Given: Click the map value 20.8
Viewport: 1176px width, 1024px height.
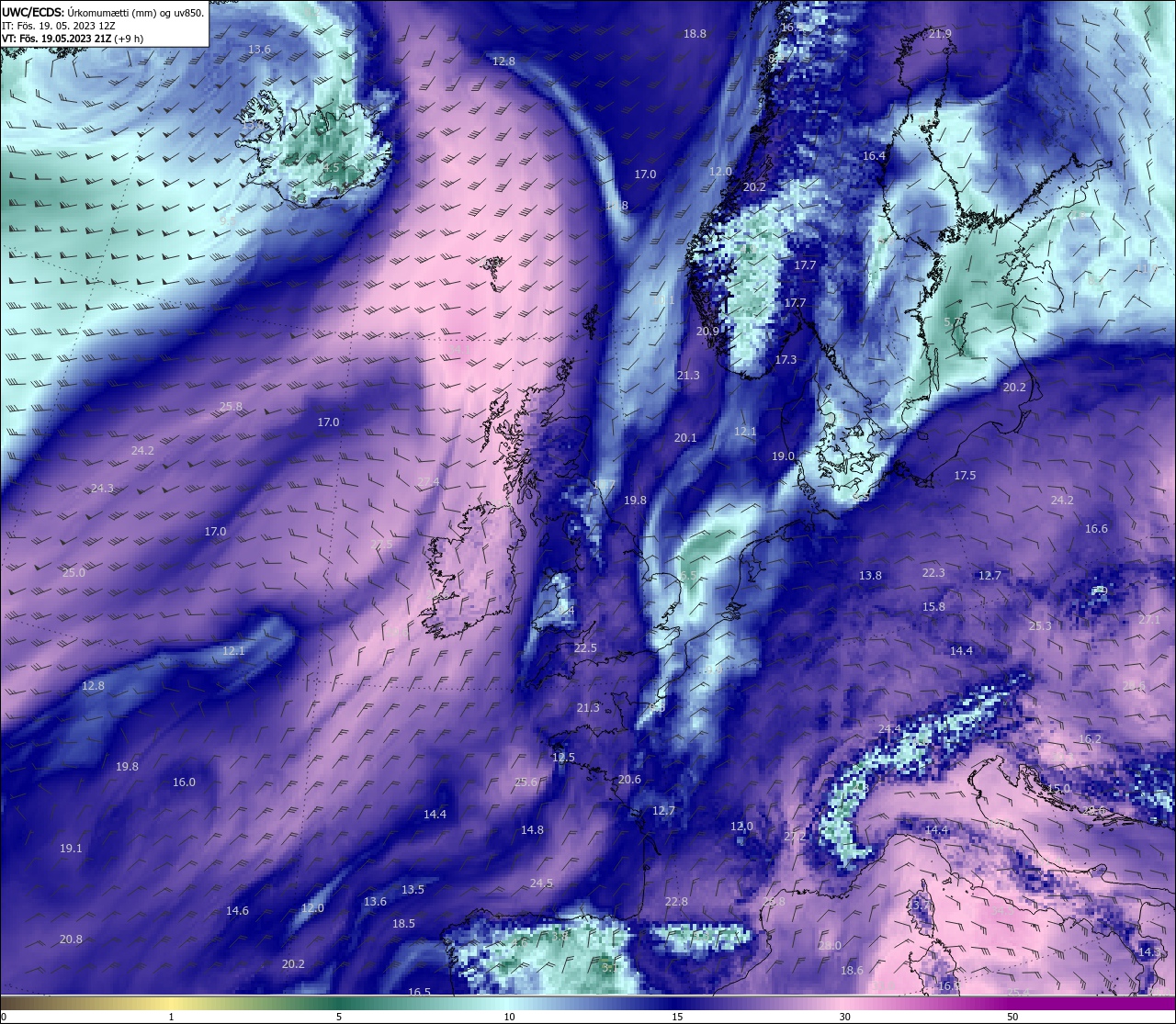Looking at the screenshot, I should click(71, 940).
